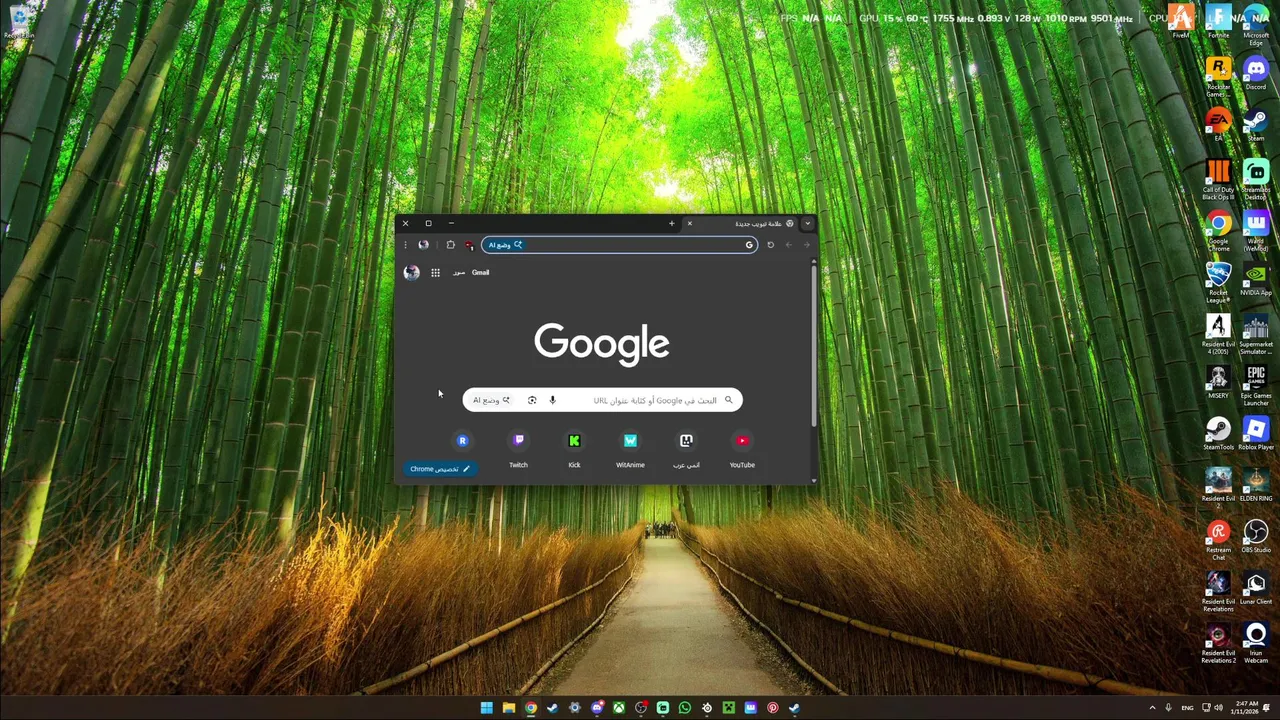Open the Gmail link
1280x720 pixels.
pyautogui.click(x=480, y=273)
